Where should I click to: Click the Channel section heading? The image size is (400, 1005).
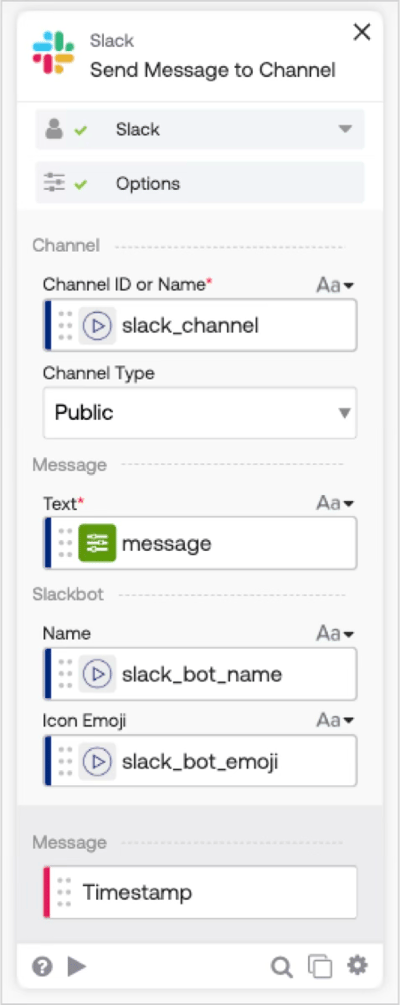tap(66, 245)
